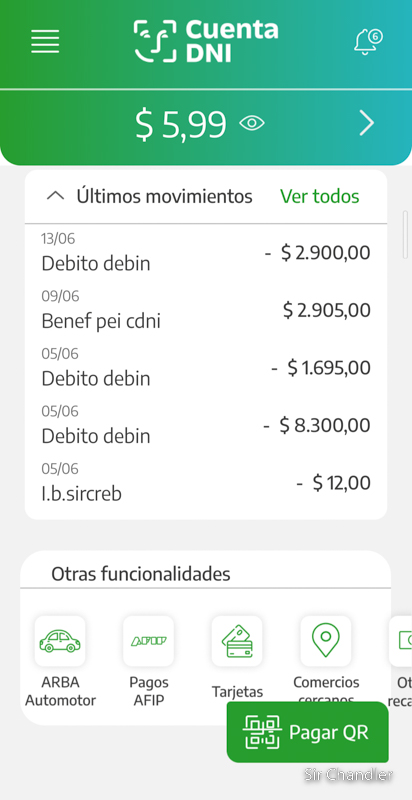Select the I.b.sircreb movement
The height and width of the screenshot is (800, 412).
click(x=206, y=483)
